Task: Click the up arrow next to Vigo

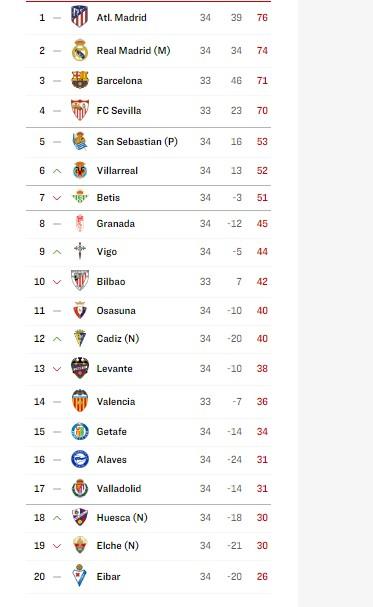Action: pyautogui.click(x=57, y=252)
